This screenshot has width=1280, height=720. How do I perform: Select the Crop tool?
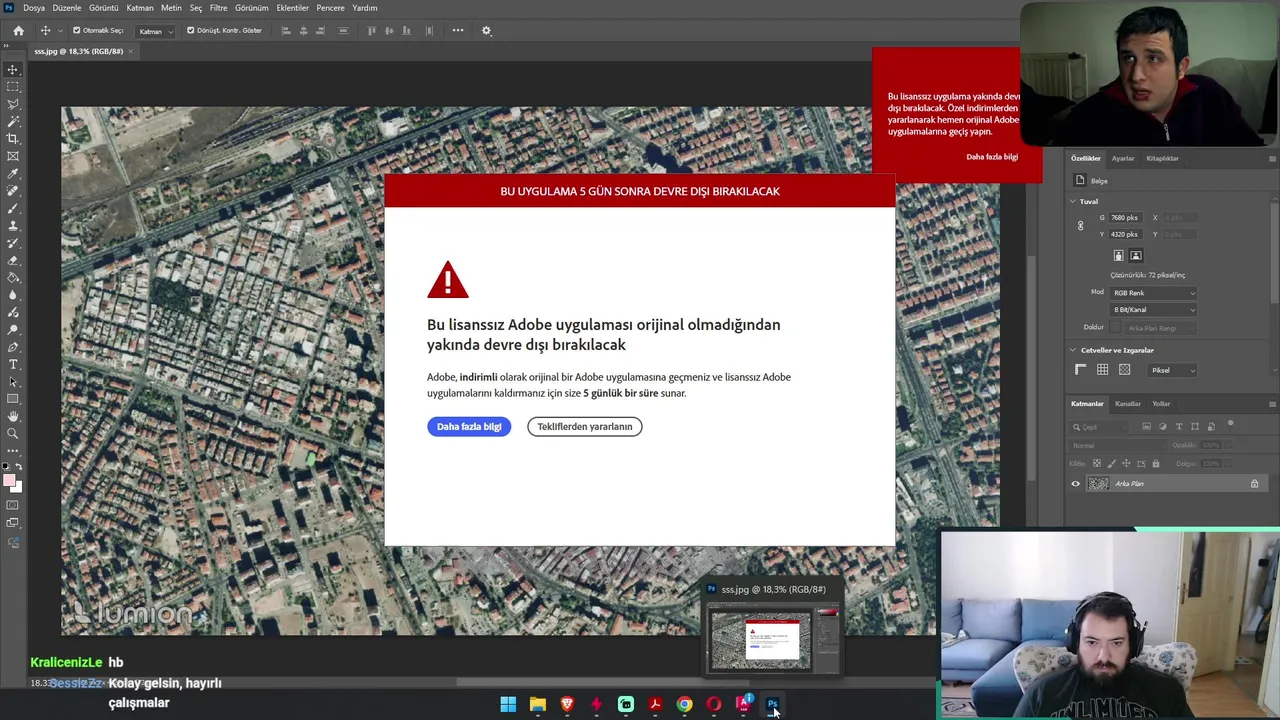(x=13, y=138)
